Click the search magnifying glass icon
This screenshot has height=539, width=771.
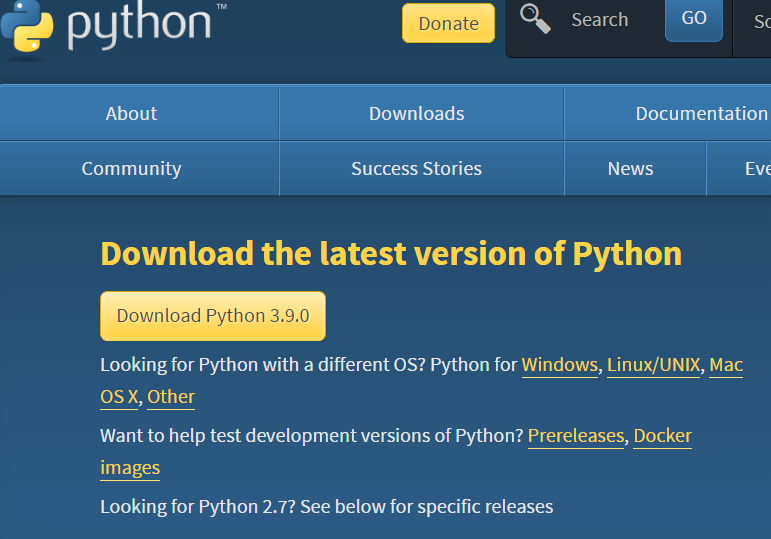535,19
